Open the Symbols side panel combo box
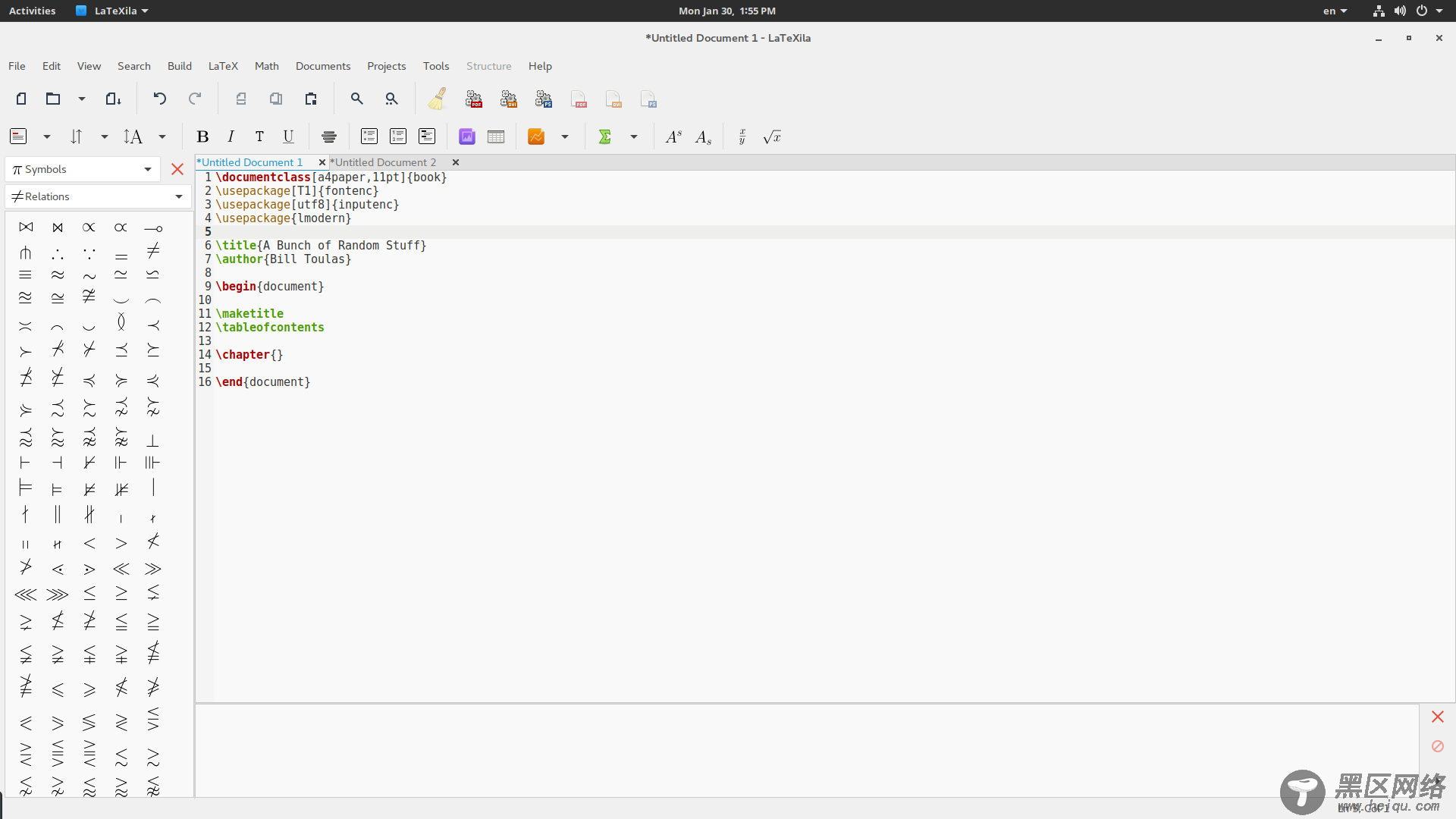The width and height of the screenshot is (1456, 819). tap(83, 169)
